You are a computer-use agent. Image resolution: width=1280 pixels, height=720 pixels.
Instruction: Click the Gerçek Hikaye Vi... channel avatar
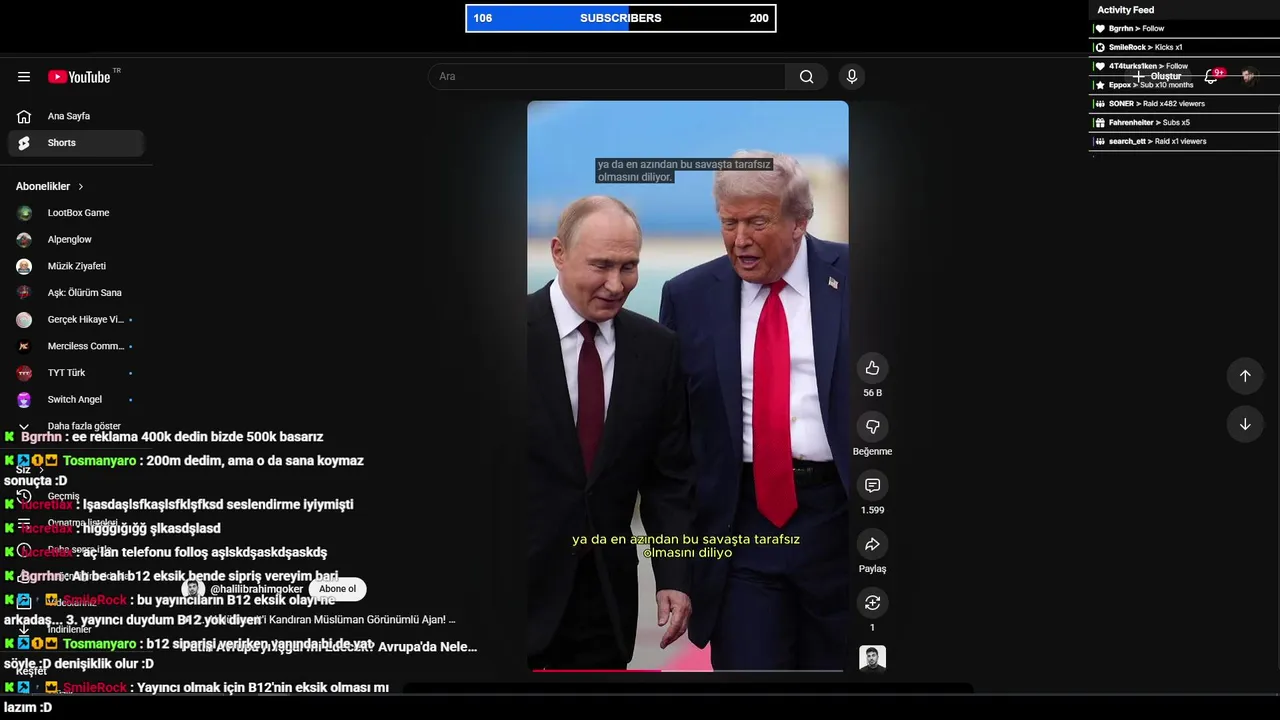[x=25, y=320]
